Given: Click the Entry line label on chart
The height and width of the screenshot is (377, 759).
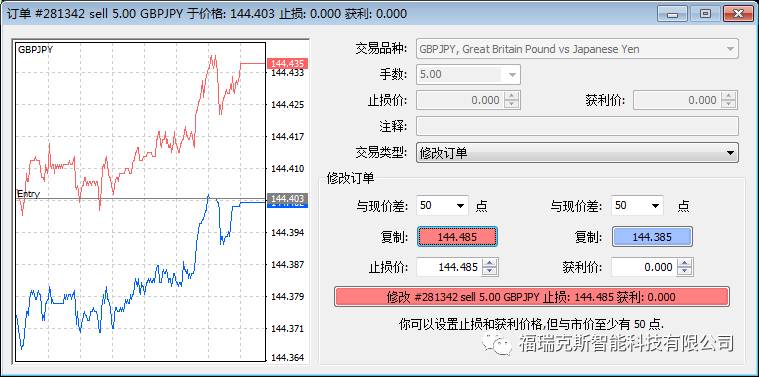Looking at the screenshot, I should pyautogui.click(x=29, y=194).
